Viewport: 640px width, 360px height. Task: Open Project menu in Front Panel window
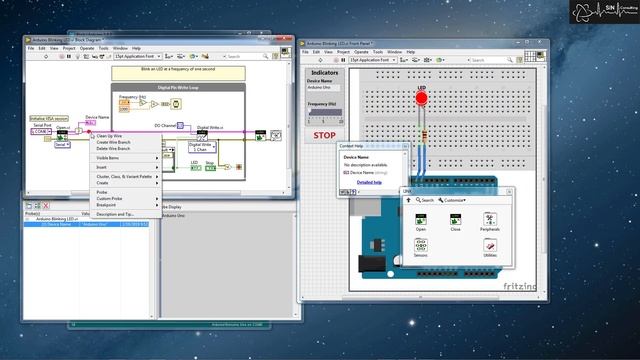(343, 52)
